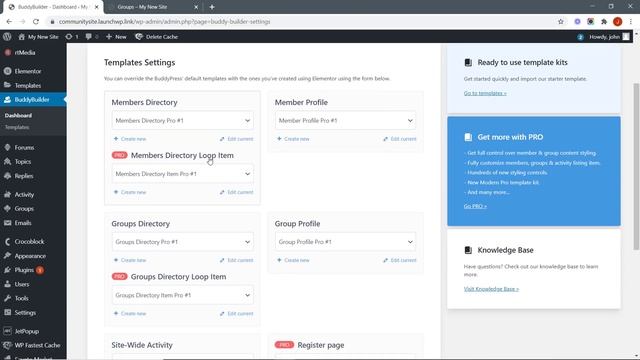Click the Plugins sidebar icon
The image size is (640, 360).
(7, 270)
